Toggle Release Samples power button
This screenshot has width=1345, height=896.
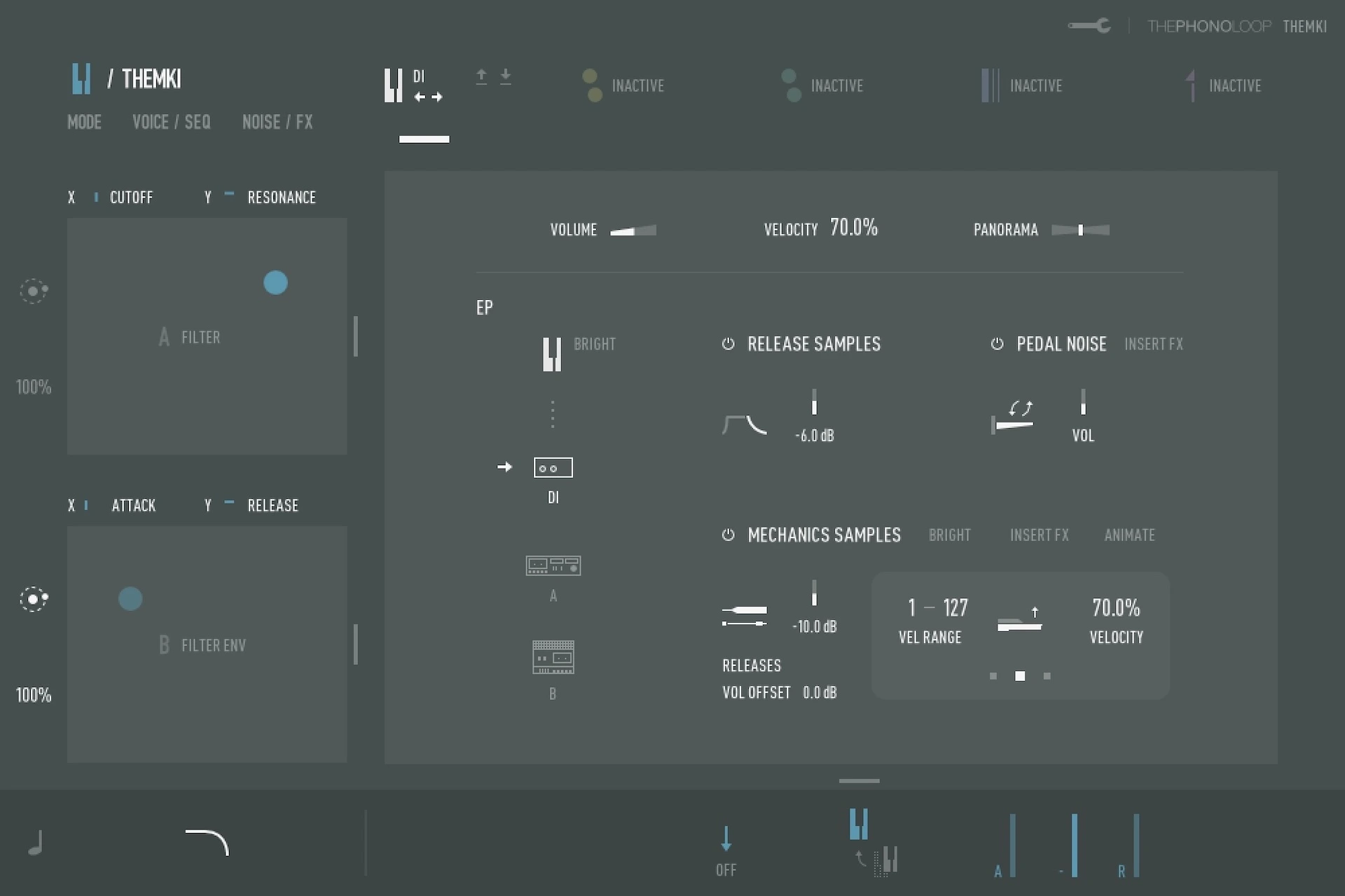click(x=728, y=344)
